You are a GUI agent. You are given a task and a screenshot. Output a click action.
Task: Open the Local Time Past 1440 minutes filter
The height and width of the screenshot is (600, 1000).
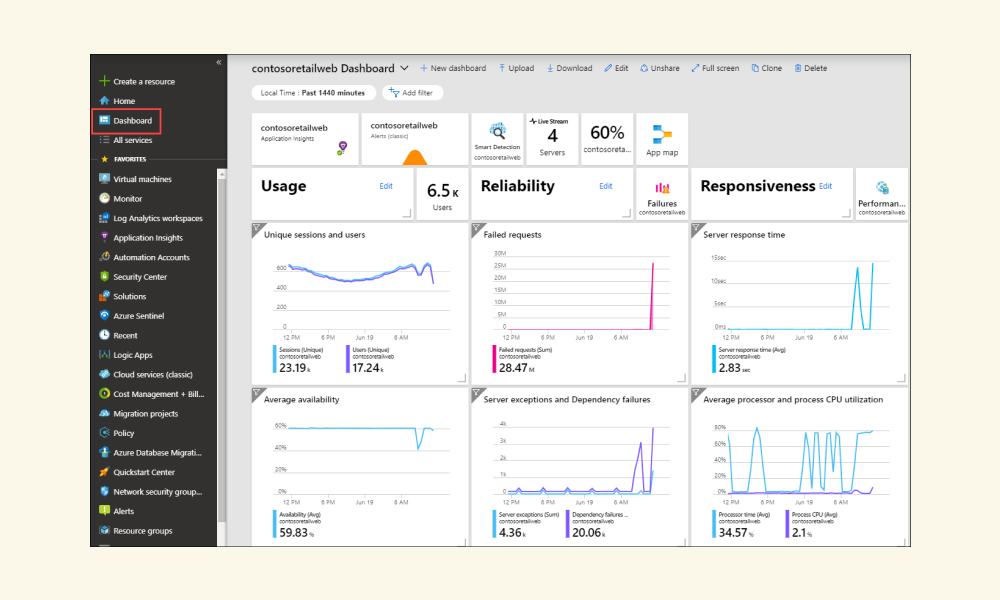(314, 92)
